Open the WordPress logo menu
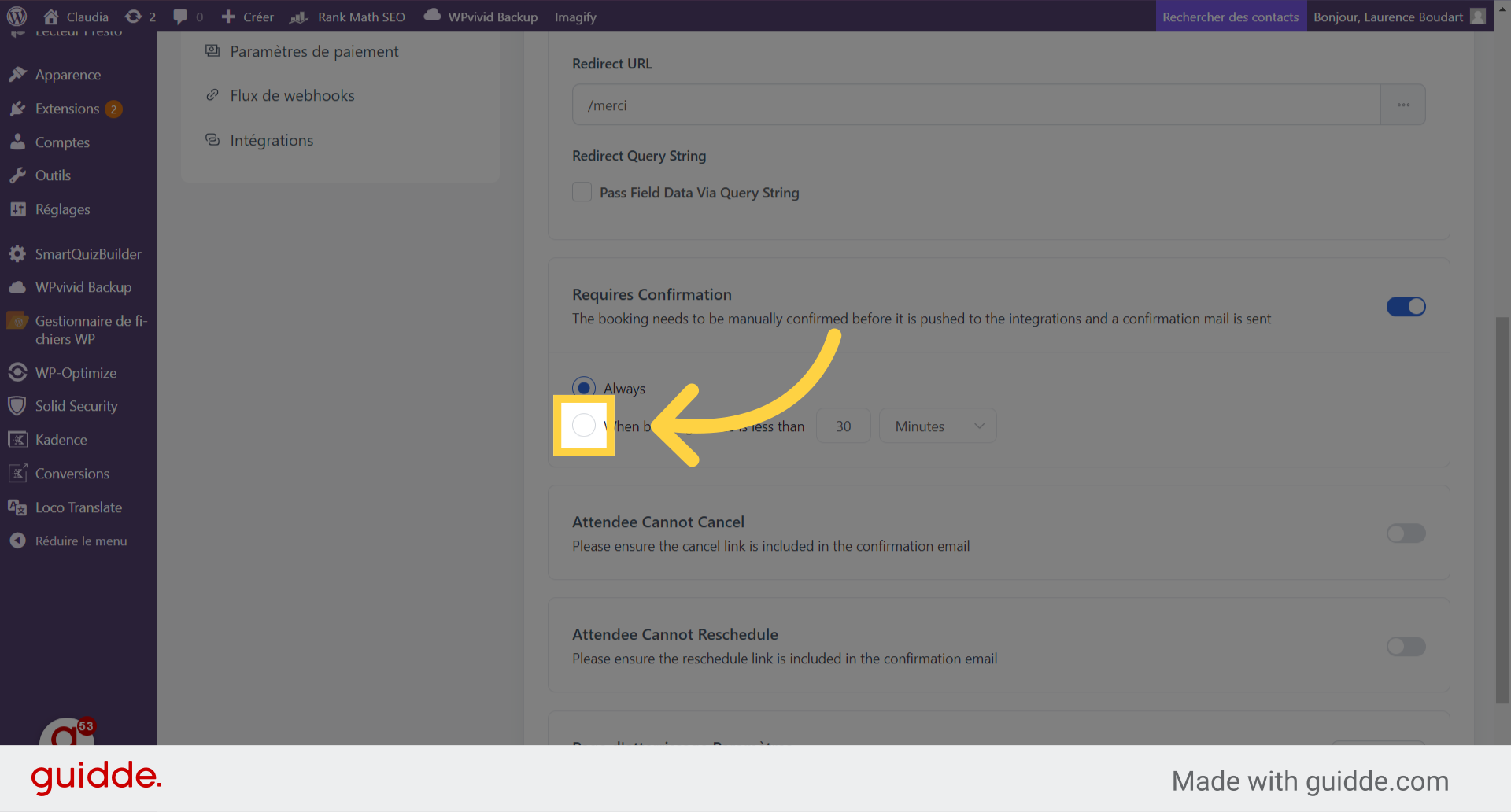Viewport: 1511px width, 812px height. tap(17, 17)
